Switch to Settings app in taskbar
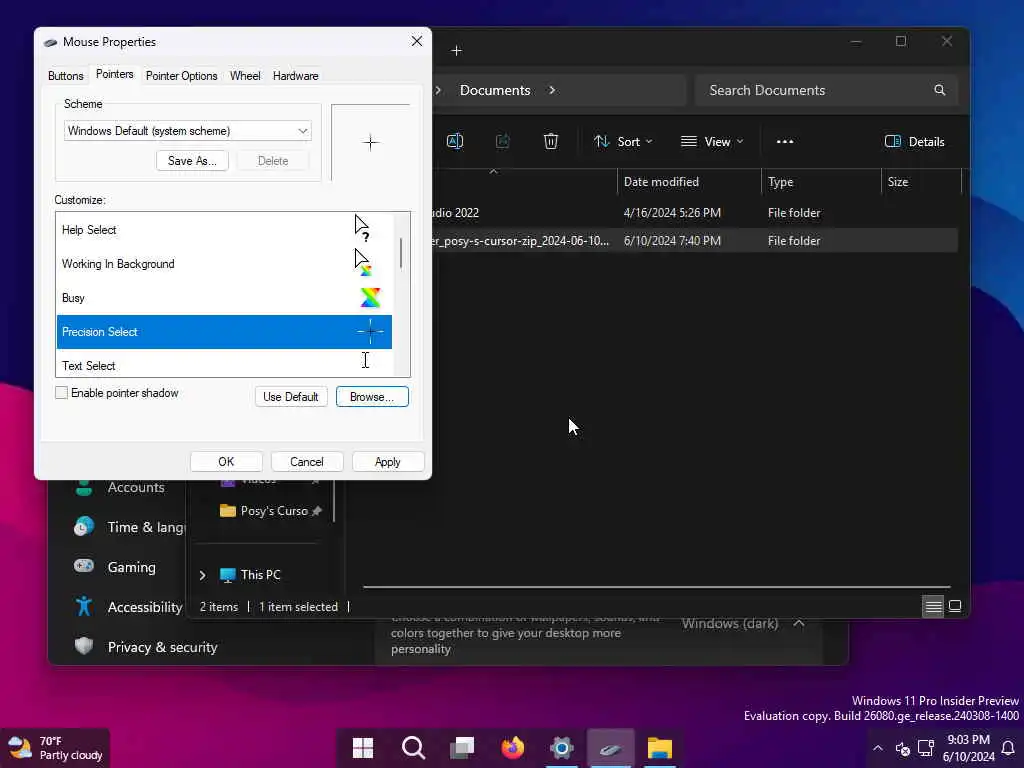The image size is (1024, 768). coord(562,748)
